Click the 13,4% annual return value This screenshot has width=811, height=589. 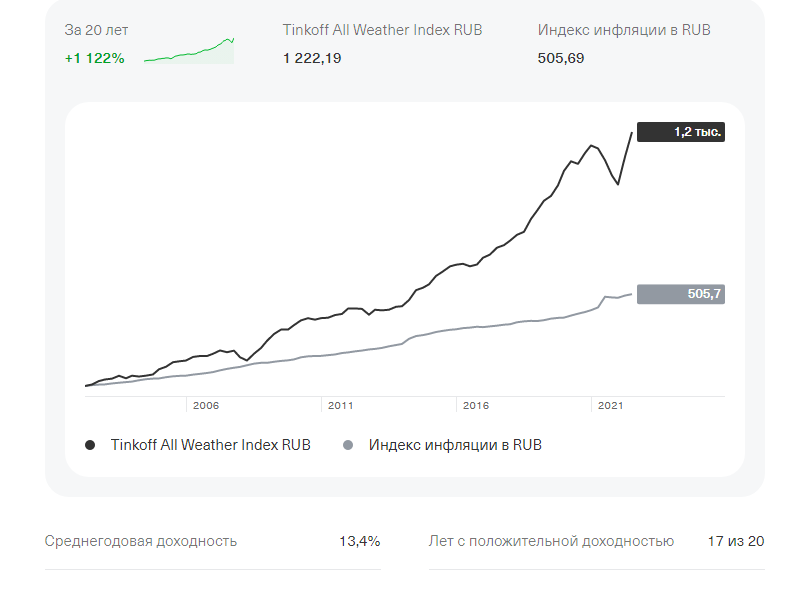click(359, 541)
